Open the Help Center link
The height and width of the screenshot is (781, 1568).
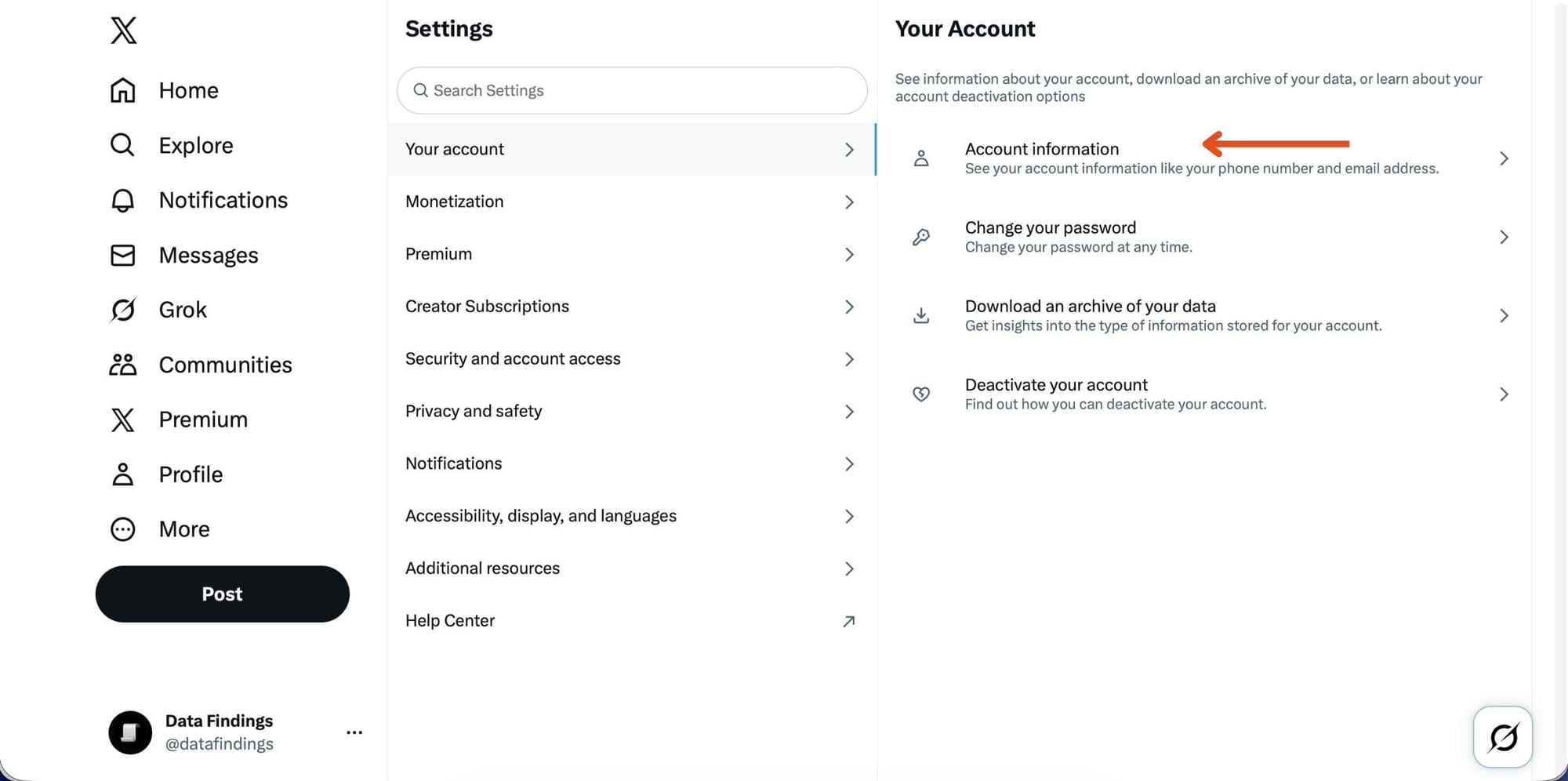(x=631, y=620)
